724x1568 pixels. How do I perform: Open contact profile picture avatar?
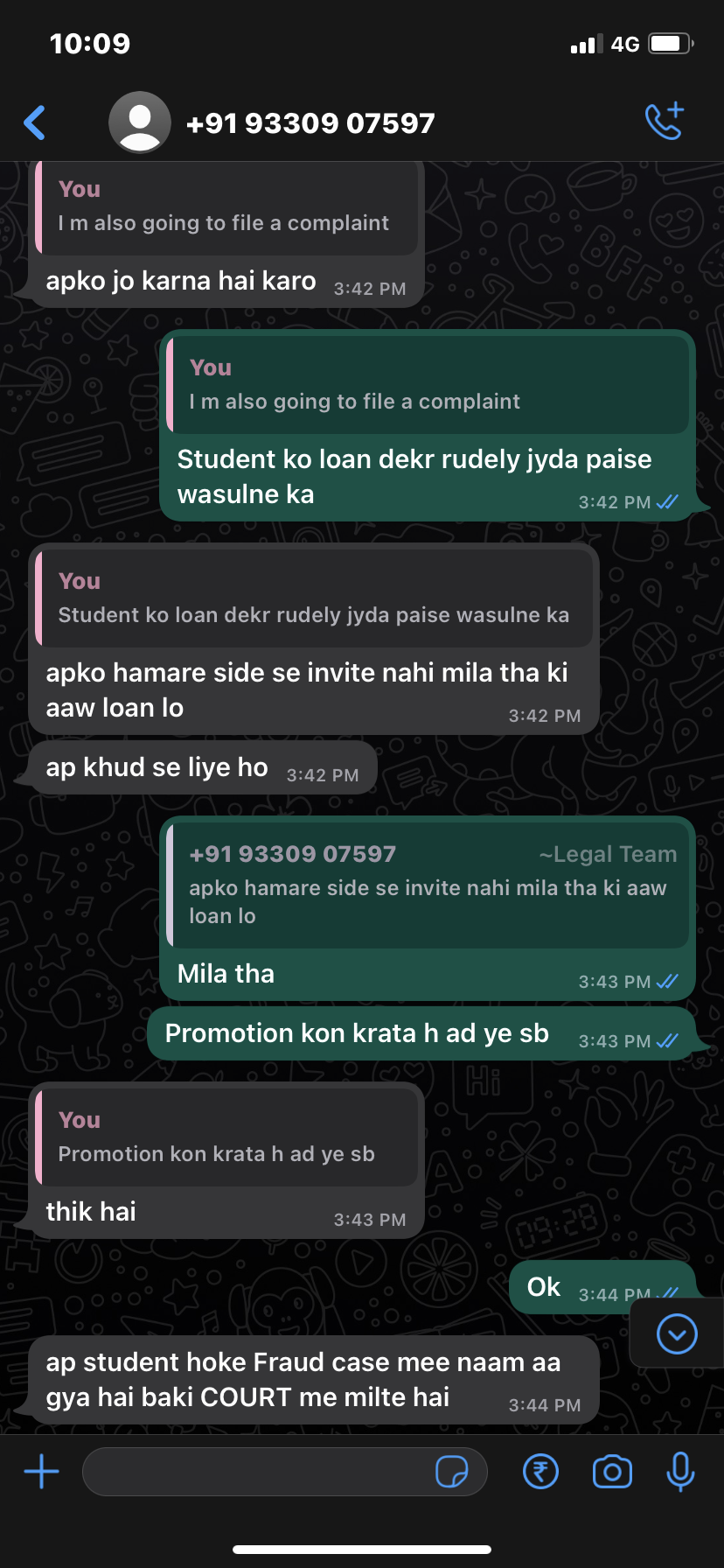click(x=140, y=122)
